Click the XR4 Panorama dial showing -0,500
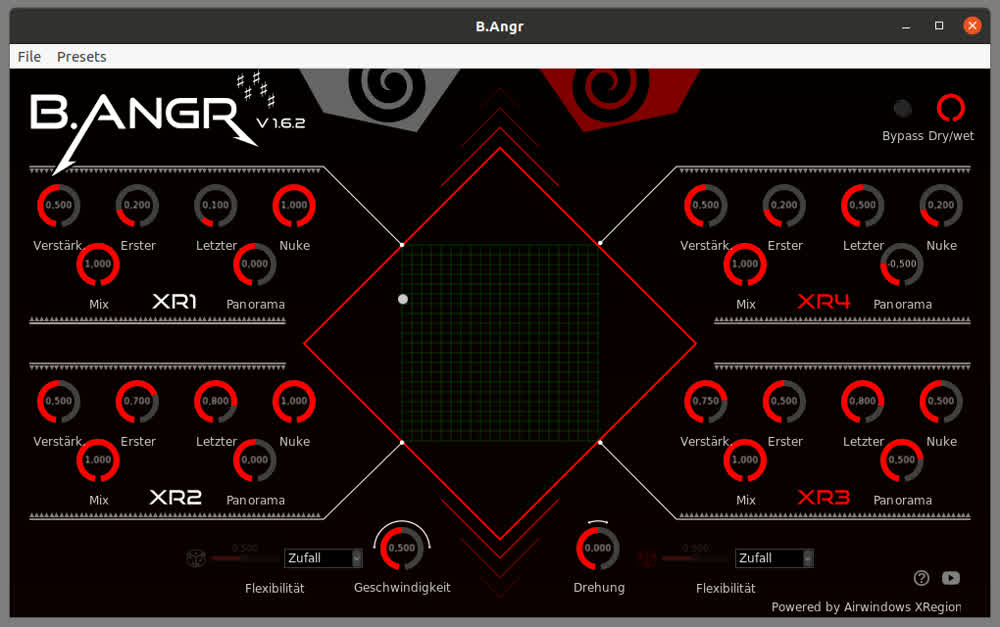1000x627 pixels. tap(902, 264)
